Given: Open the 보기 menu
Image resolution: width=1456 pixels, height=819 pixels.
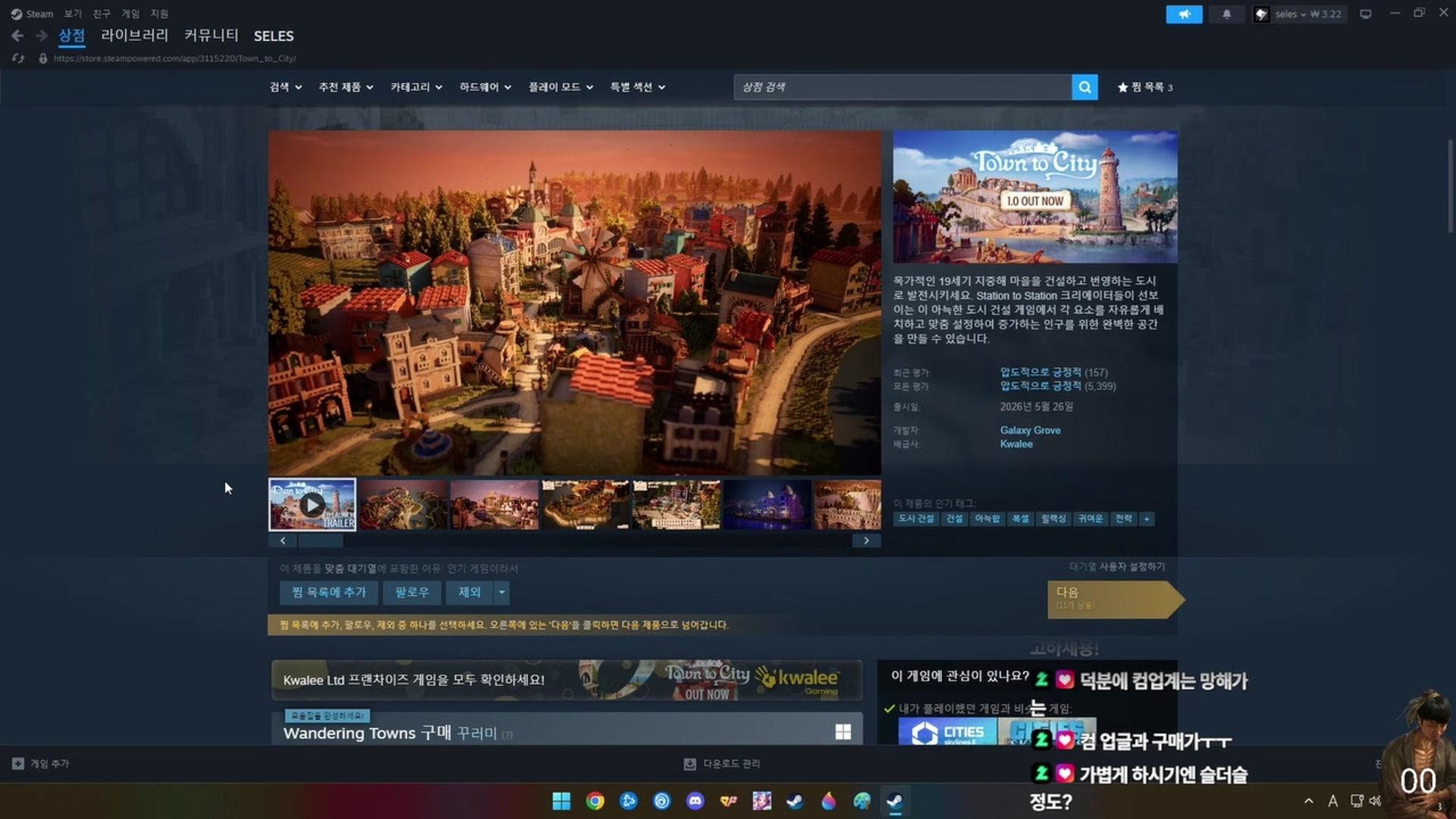Looking at the screenshot, I should 73,14.
